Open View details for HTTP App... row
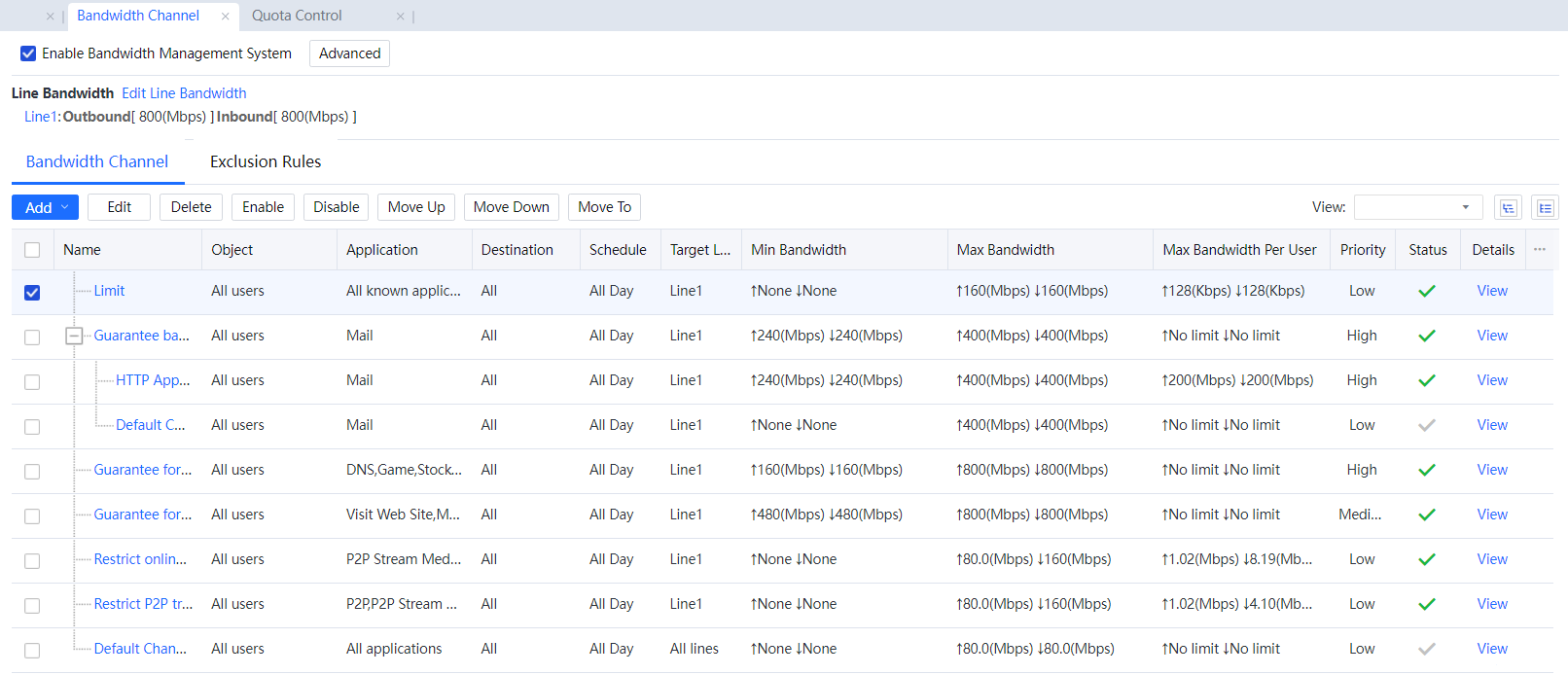 coord(1491,380)
